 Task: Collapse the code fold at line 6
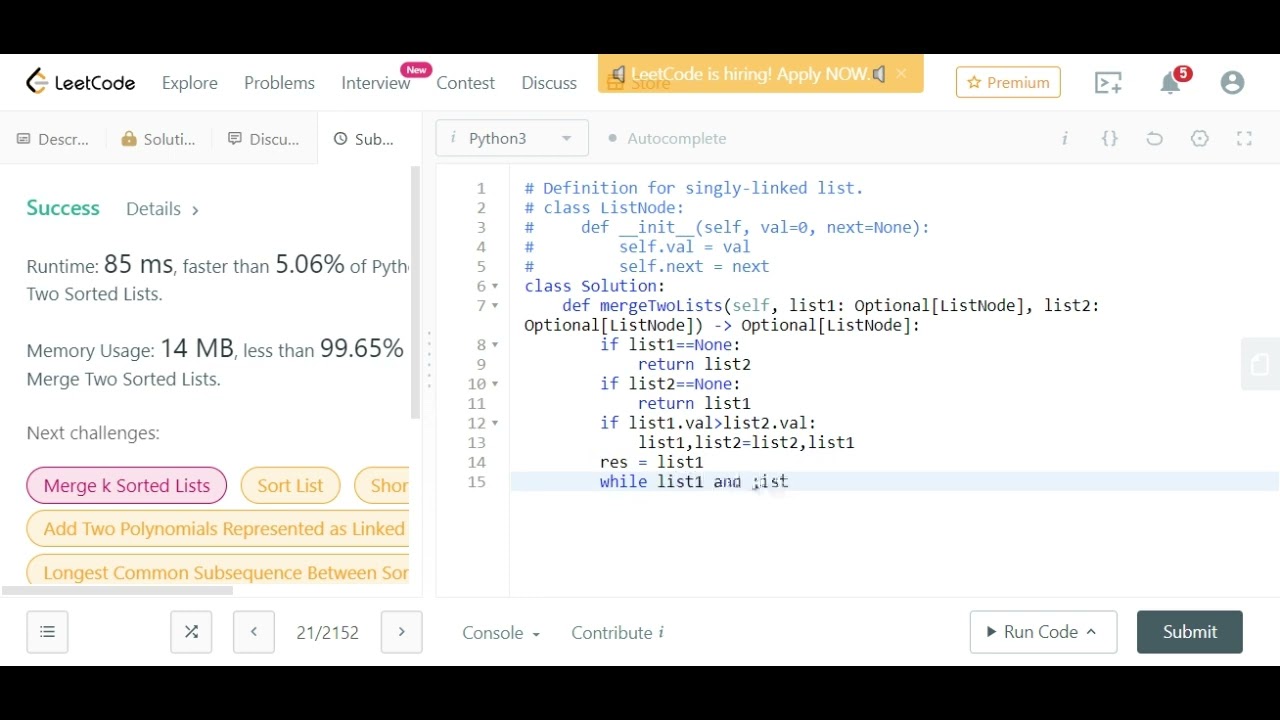[x=495, y=286]
